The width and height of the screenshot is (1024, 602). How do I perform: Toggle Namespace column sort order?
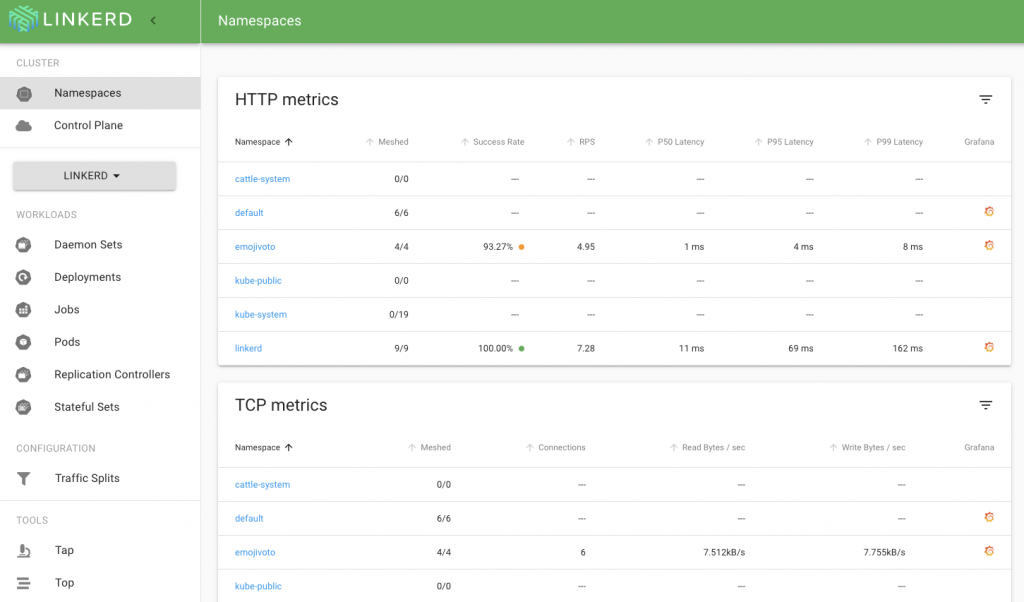click(263, 141)
